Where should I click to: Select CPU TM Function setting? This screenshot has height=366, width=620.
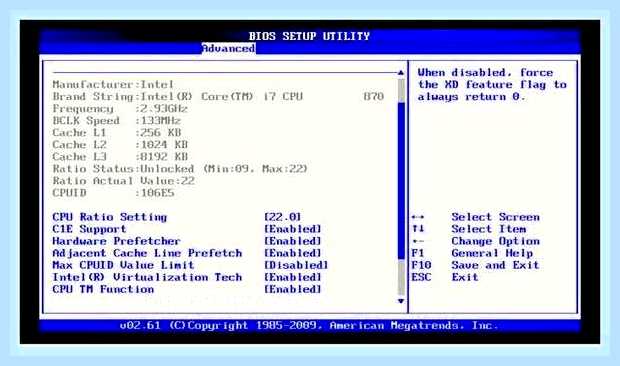(103, 289)
